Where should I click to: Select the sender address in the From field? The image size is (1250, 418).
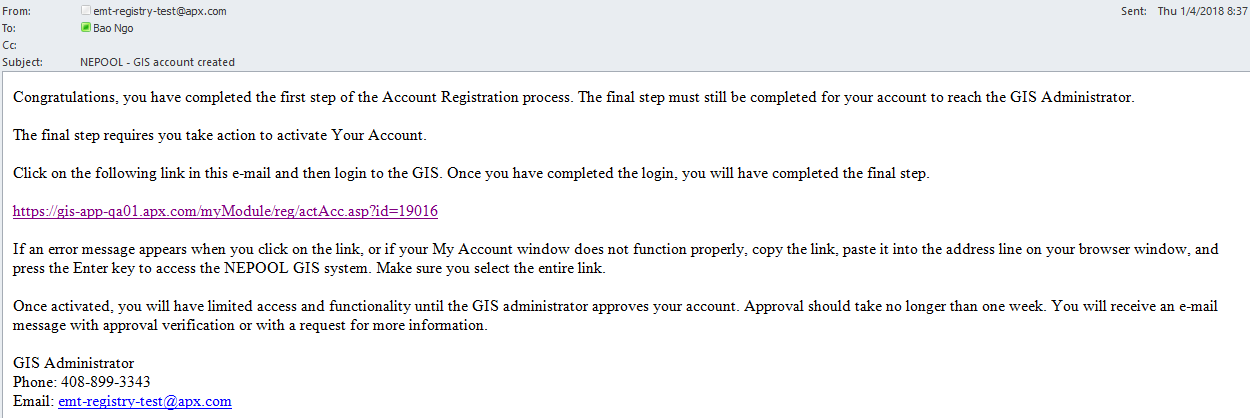[x=159, y=11]
